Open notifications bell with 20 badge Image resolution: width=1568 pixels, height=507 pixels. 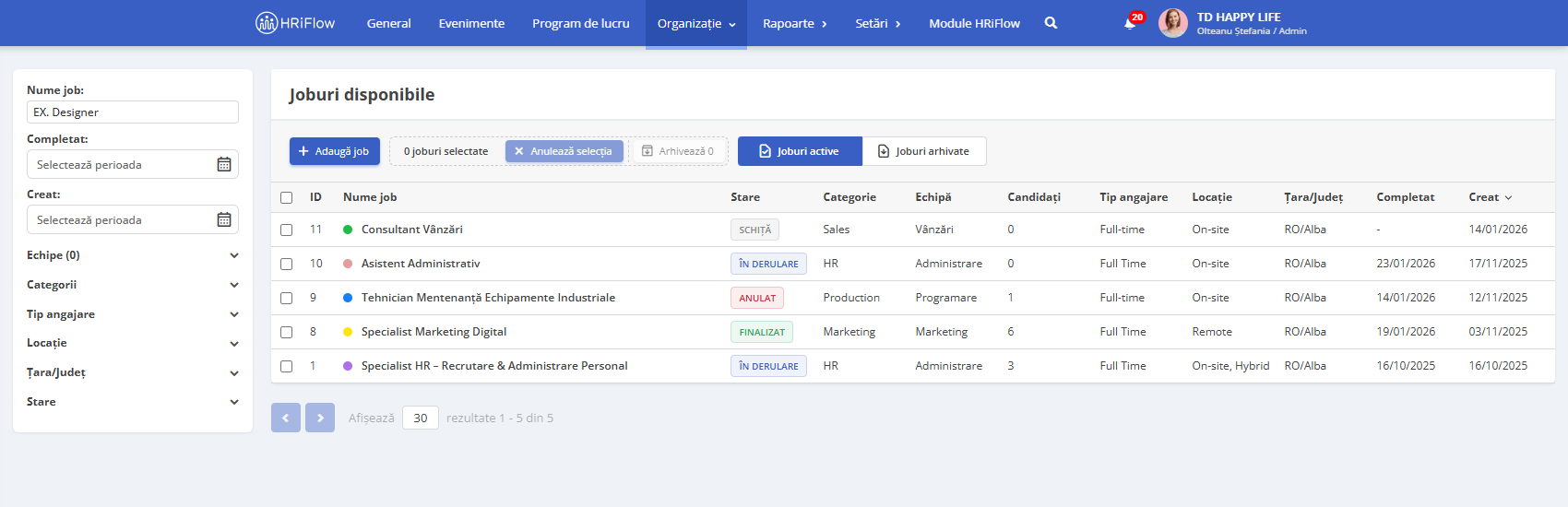click(x=1130, y=23)
